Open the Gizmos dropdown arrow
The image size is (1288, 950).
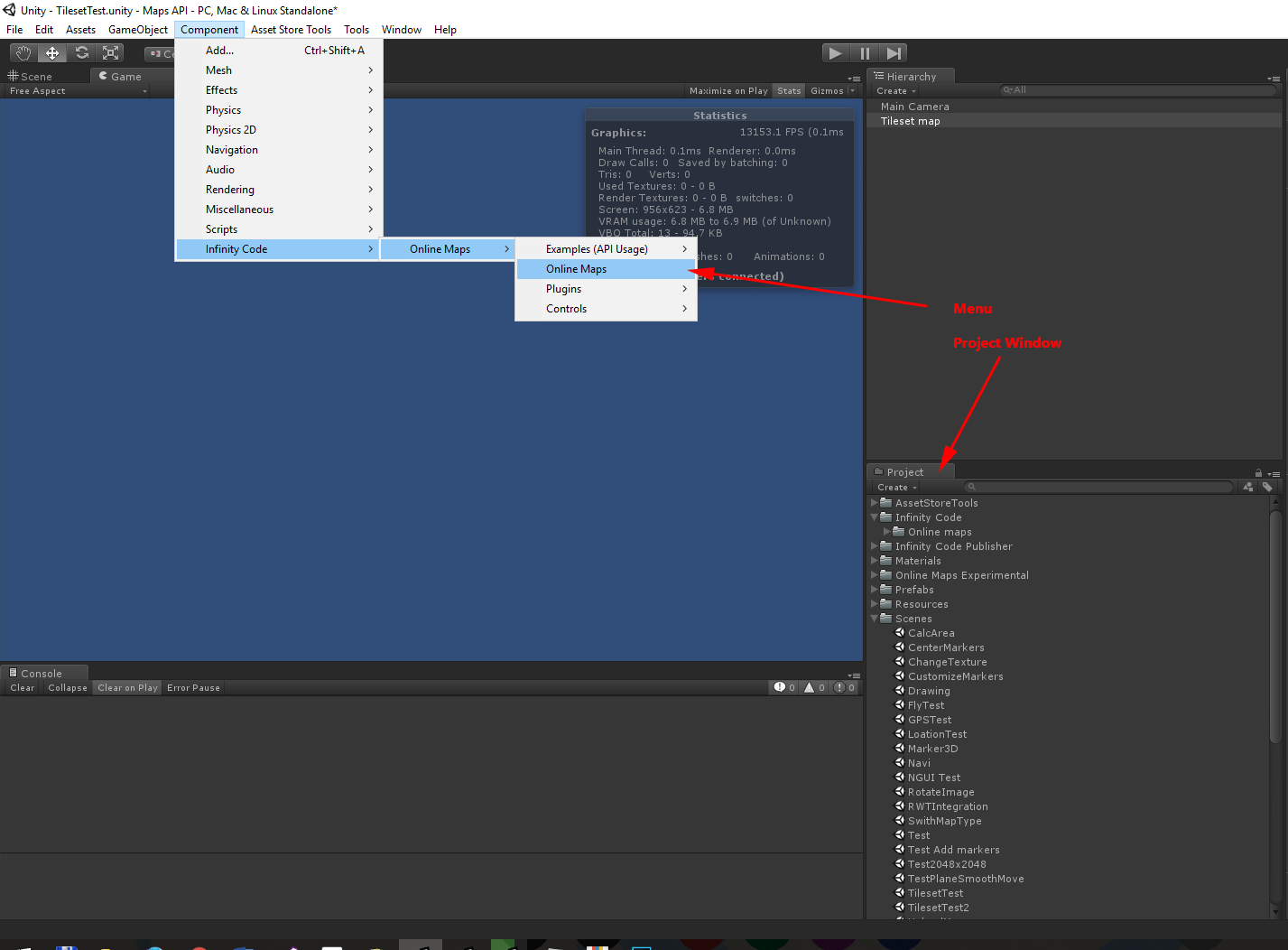point(852,90)
